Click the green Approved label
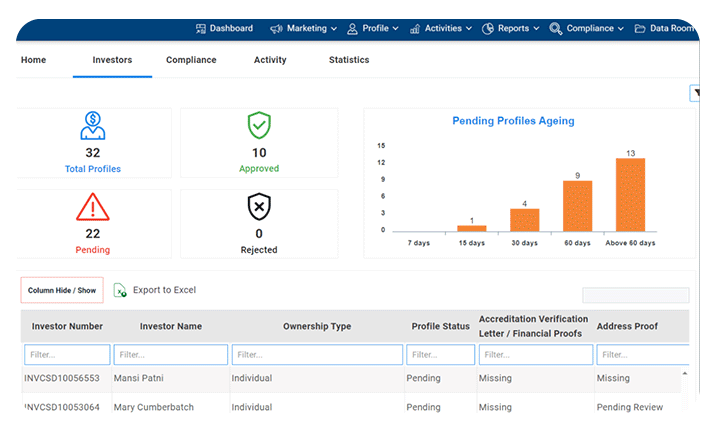721x432 pixels. [259, 168]
